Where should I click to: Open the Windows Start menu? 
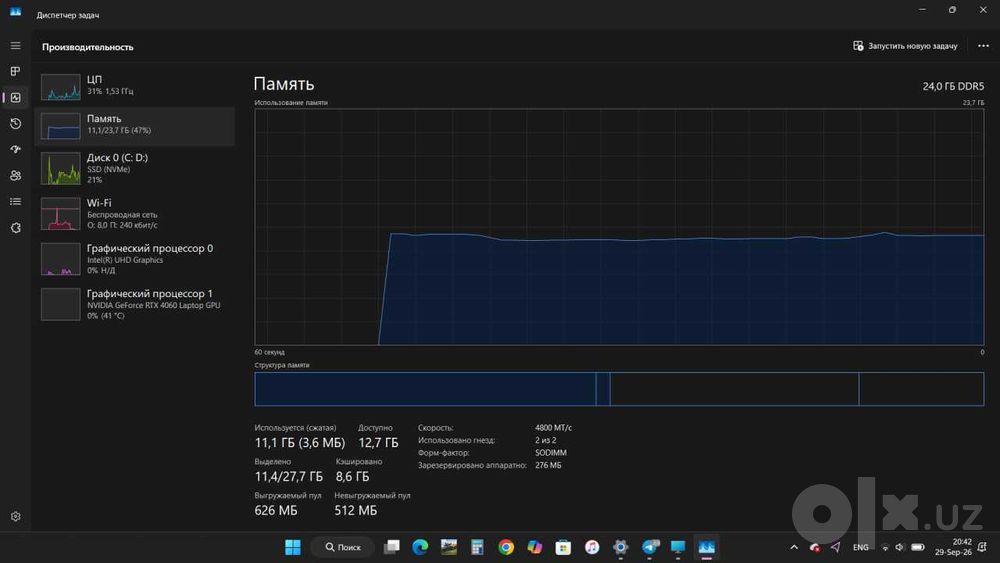(x=293, y=547)
